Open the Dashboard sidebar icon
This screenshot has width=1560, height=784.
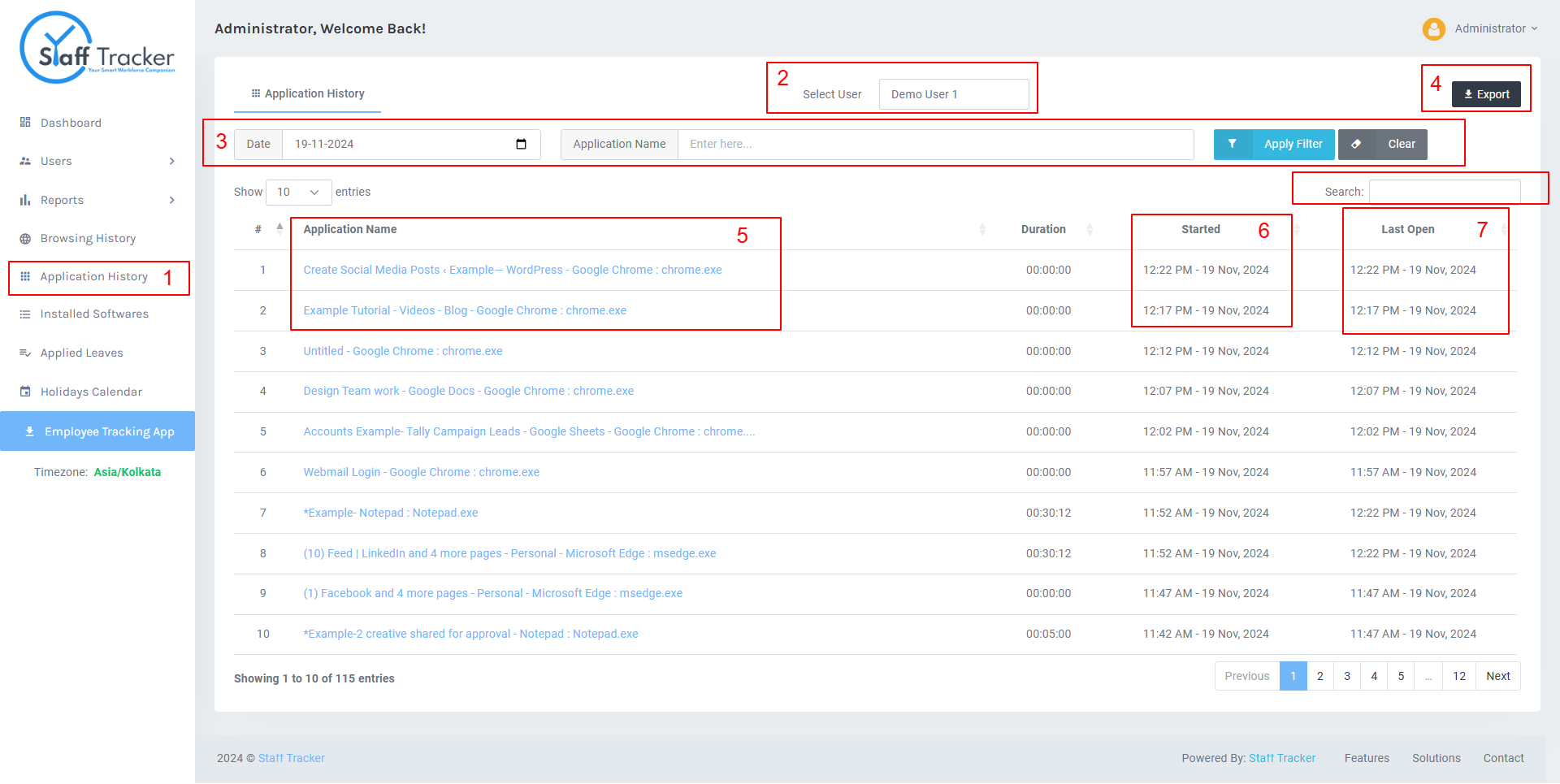pyautogui.click(x=25, y=123)
